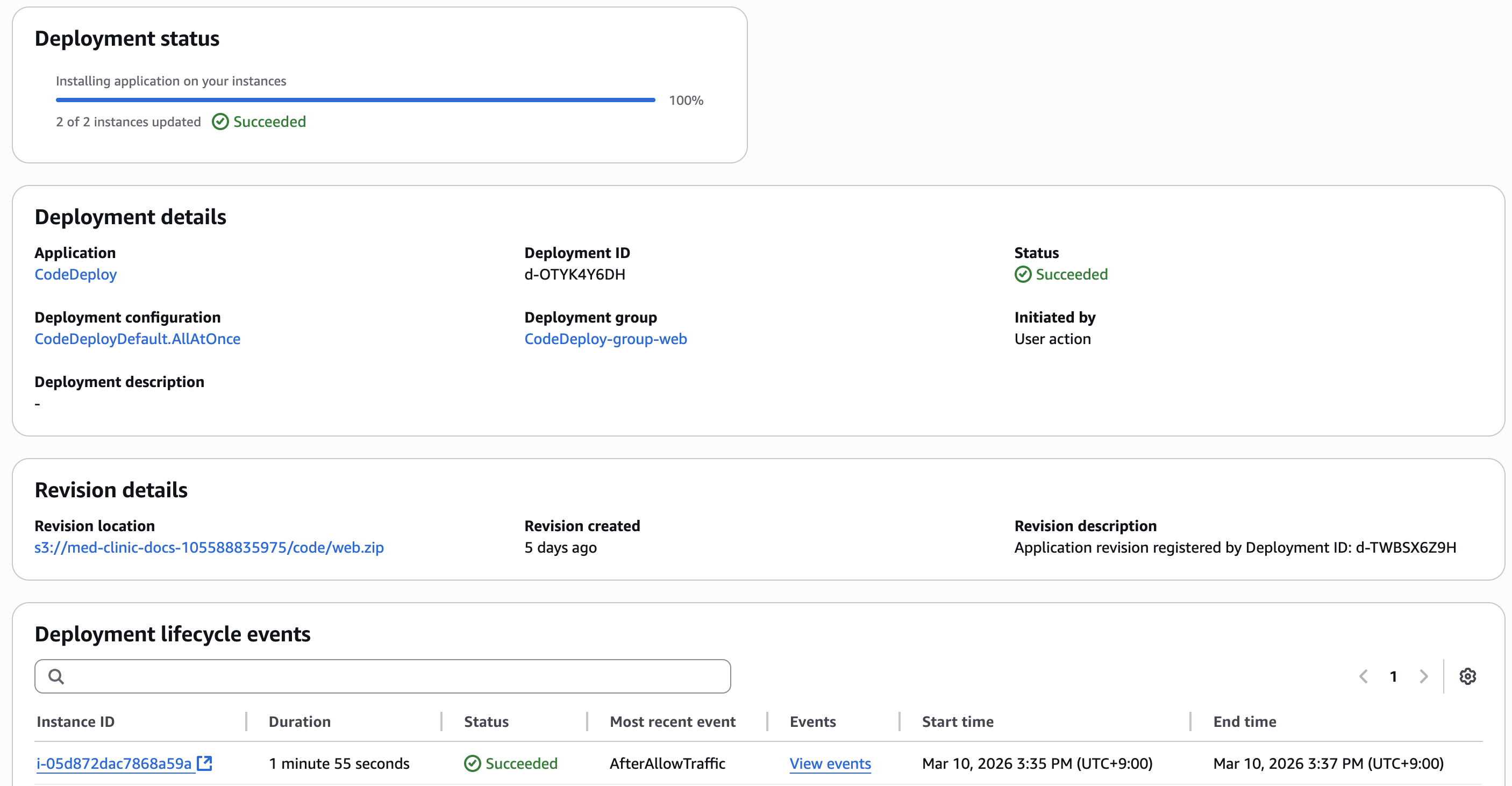
Task: Go to next page of lifecycle events
Action: point(1423,676)
